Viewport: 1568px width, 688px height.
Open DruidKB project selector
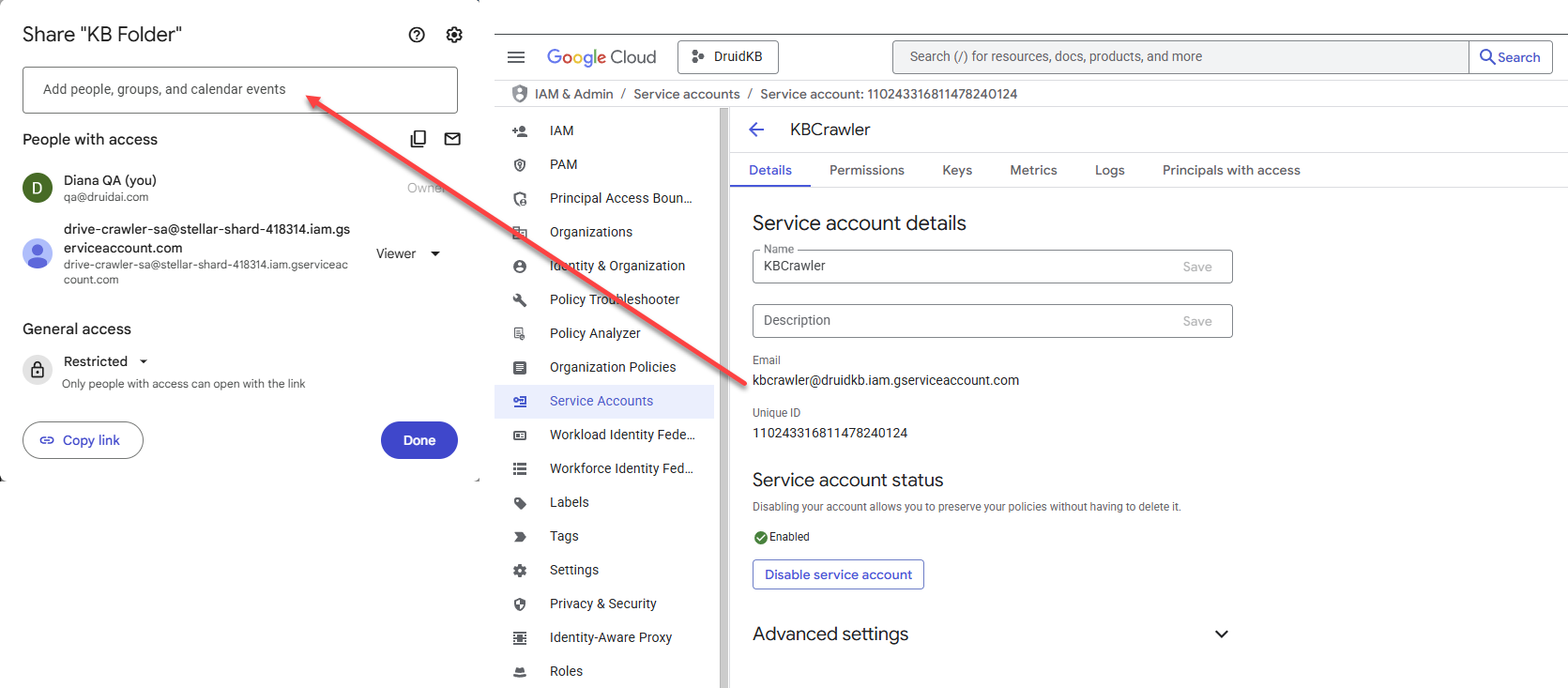[x=728, y=57]
